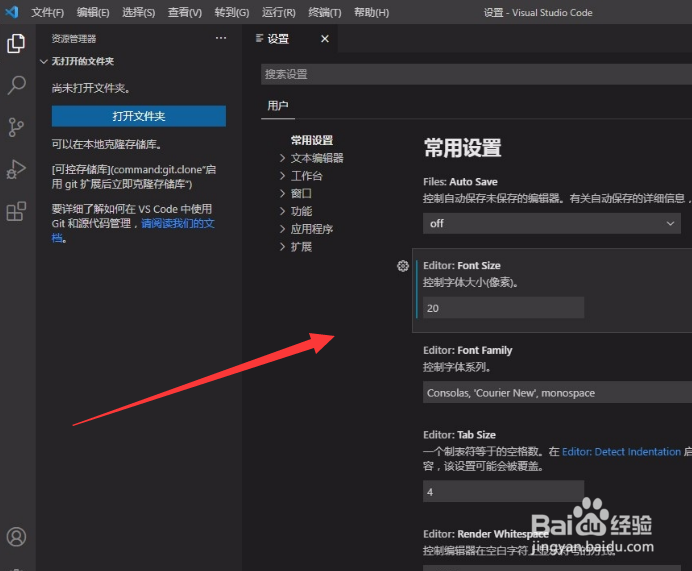The image size is (692, 571).
Task: Open the 选择(S) menu
Action: coord(139,12)
